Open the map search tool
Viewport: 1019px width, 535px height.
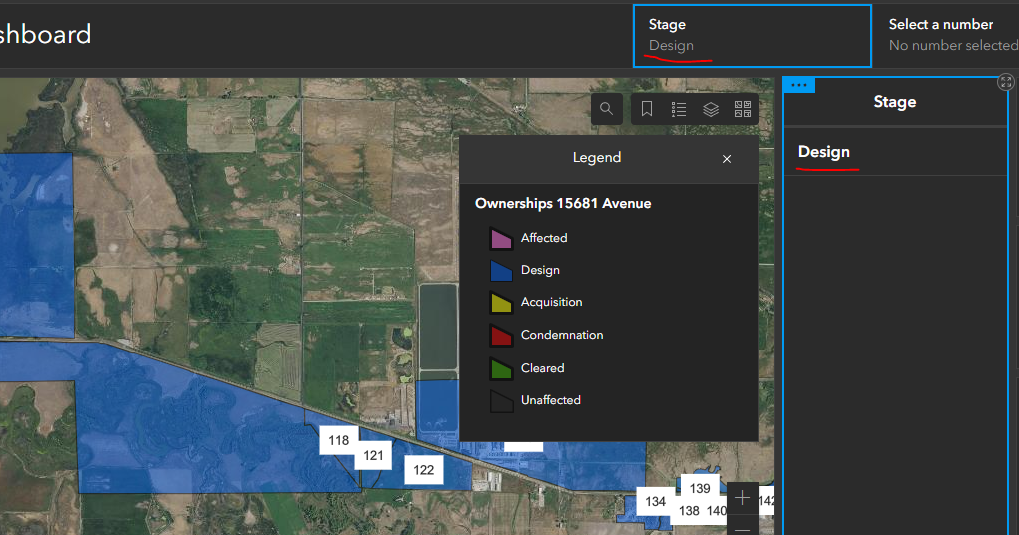[x=606, y=109]
